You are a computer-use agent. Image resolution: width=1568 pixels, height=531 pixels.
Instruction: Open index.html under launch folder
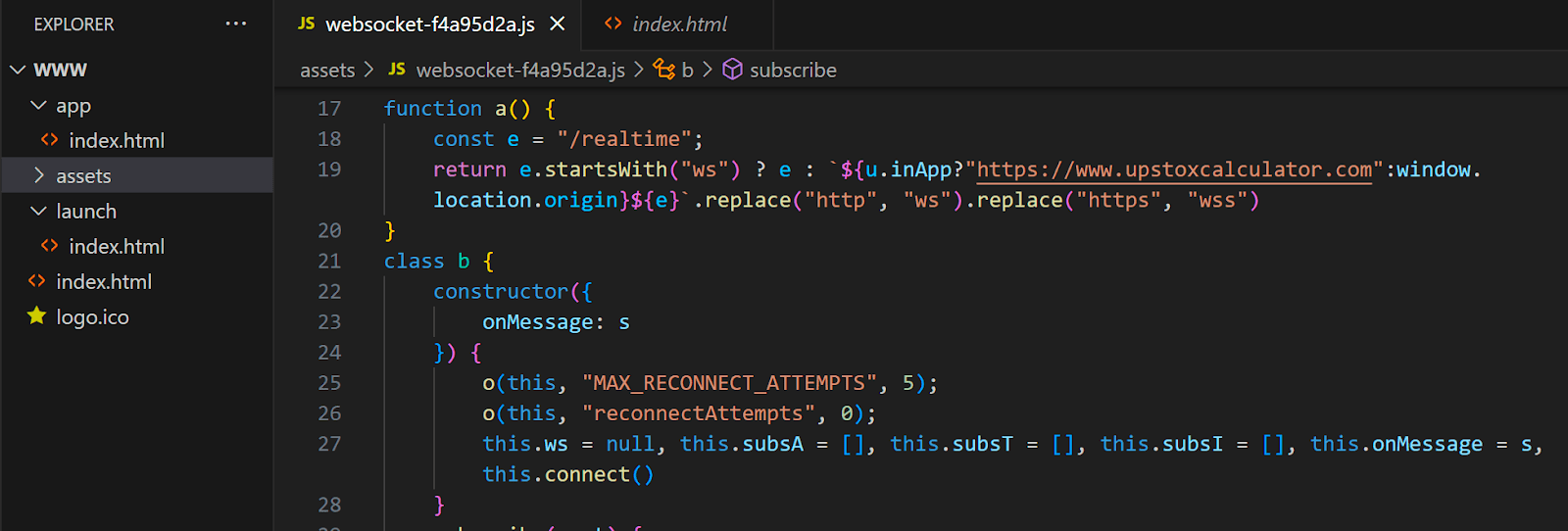point(116,246)
